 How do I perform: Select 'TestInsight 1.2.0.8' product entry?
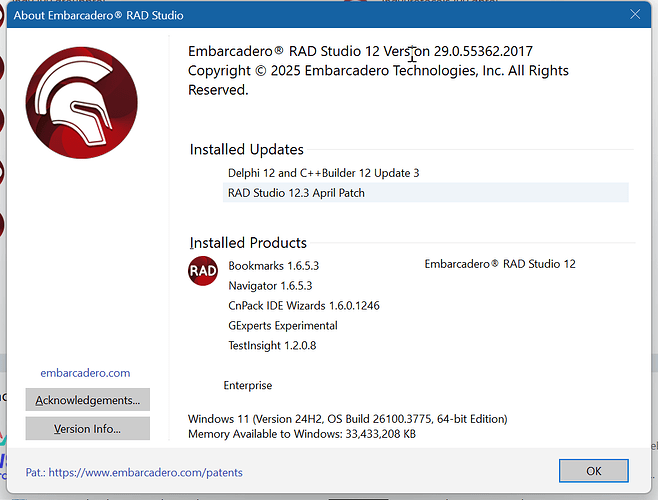coord(272,345)
